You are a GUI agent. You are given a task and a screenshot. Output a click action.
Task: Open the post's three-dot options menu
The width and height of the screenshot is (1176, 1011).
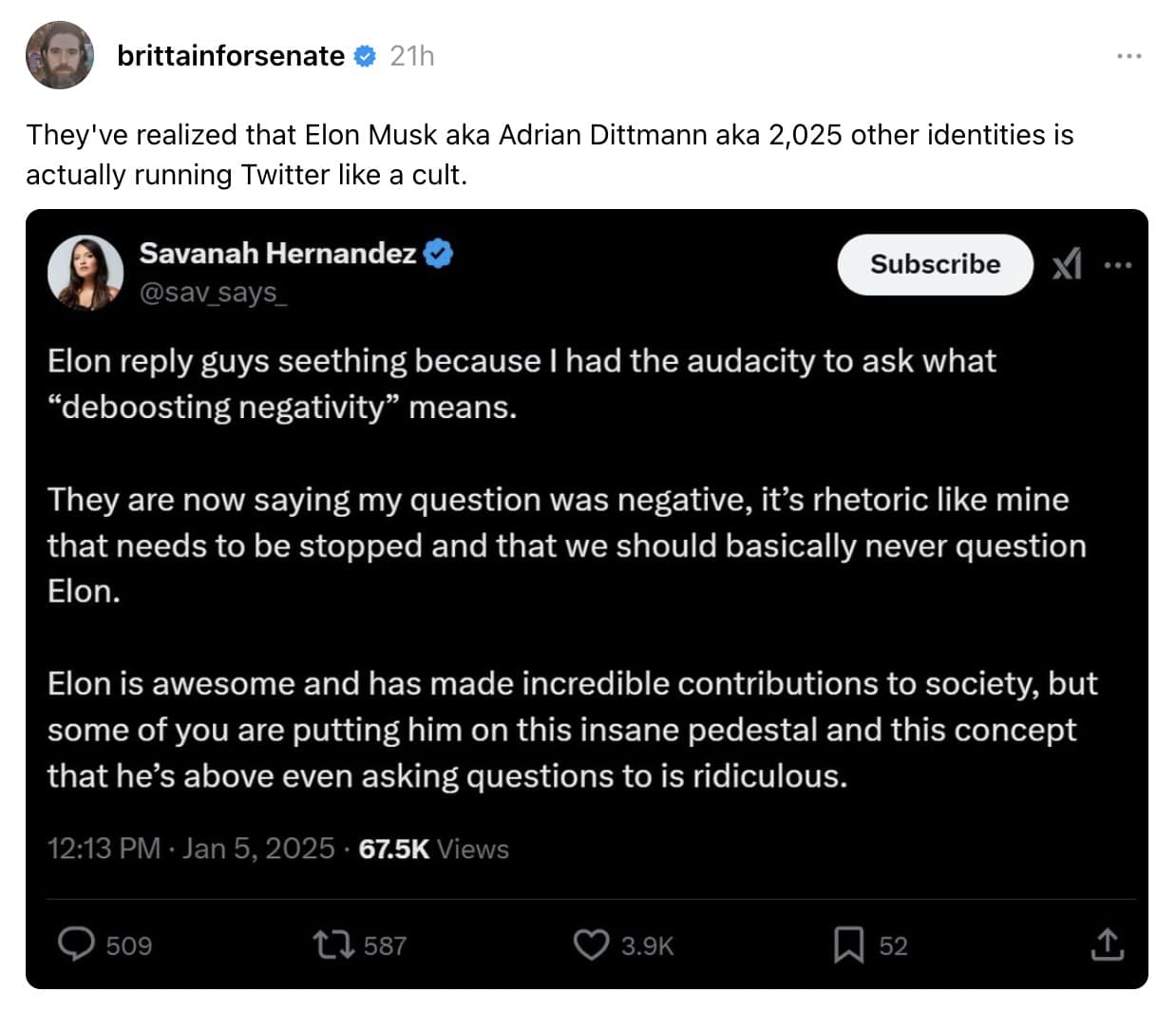[1129, 56]
